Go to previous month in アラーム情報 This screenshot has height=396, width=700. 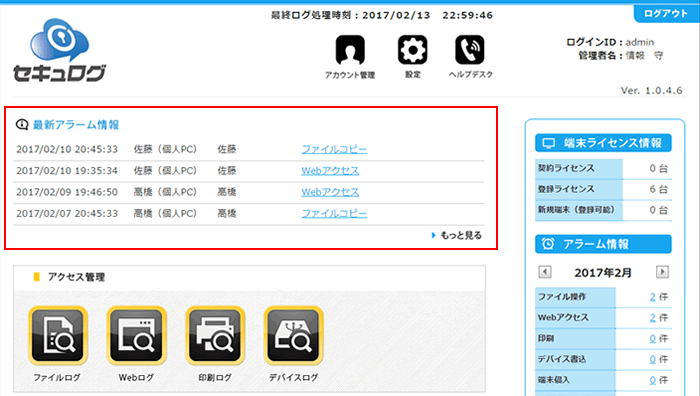545,272
